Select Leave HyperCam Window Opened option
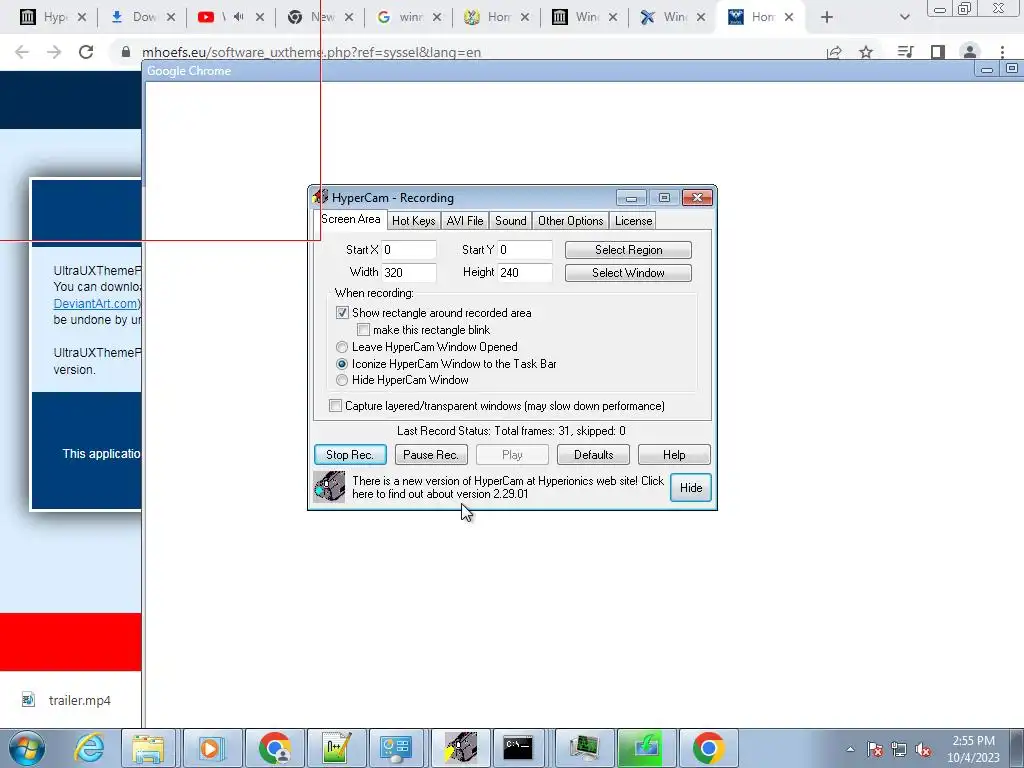Image resolution: width=1024 pixels, height=768 pixels. coord(342,347)
